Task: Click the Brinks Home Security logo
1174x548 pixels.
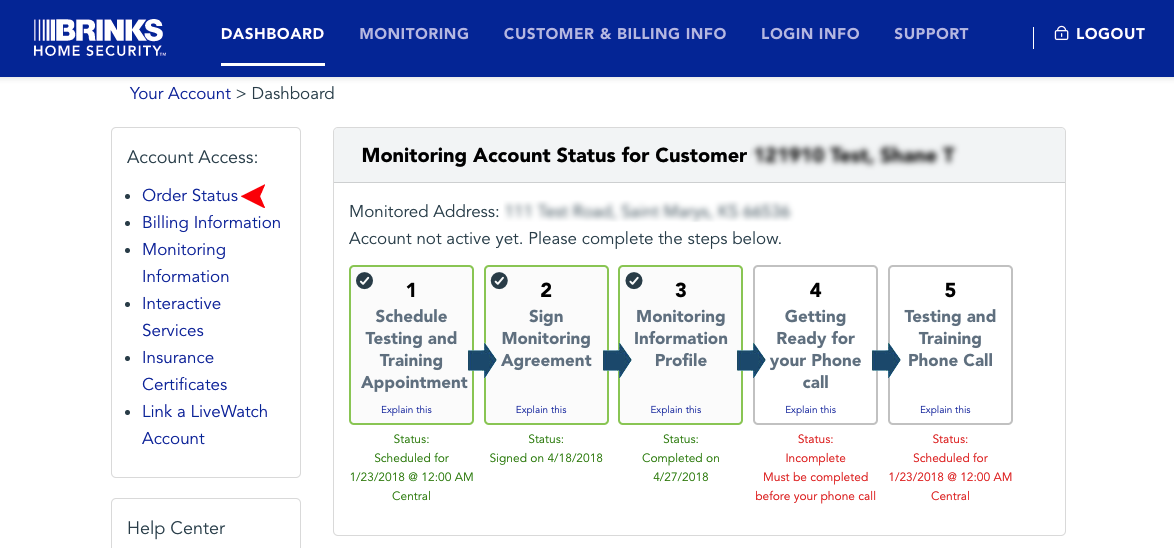Action: click(99, 38)
